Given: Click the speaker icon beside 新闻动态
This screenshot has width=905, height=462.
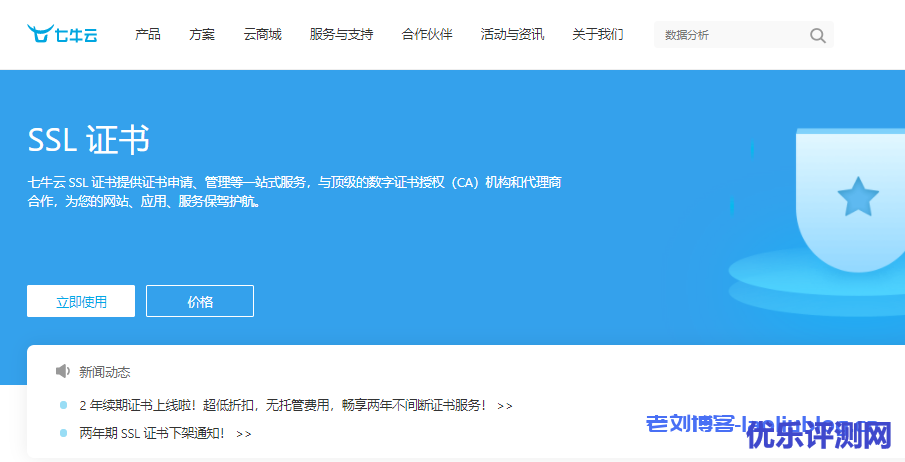Looking at the screenshot, I should point(63,372).
